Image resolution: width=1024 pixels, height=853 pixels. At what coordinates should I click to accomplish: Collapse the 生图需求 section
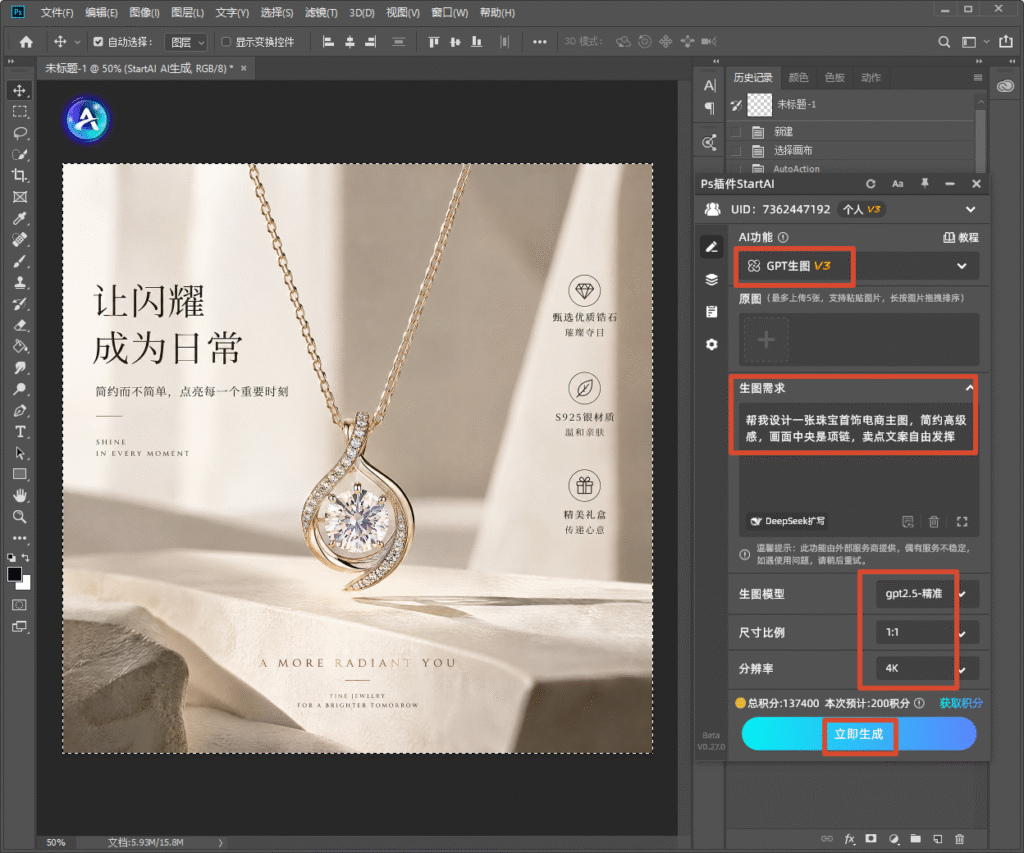970,388
